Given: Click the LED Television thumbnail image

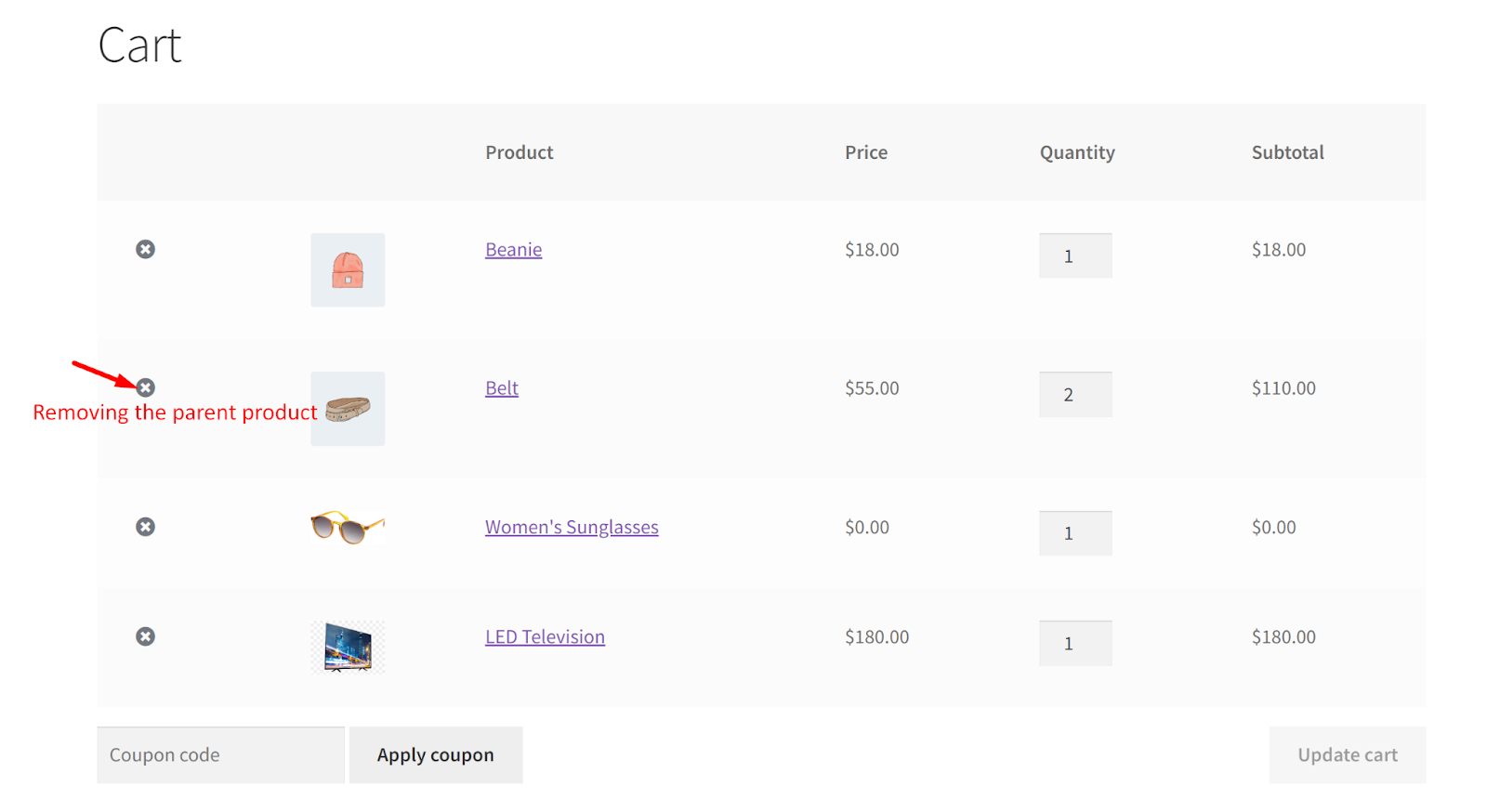Looking at the screenshot, I should click(x=348, y=647).
